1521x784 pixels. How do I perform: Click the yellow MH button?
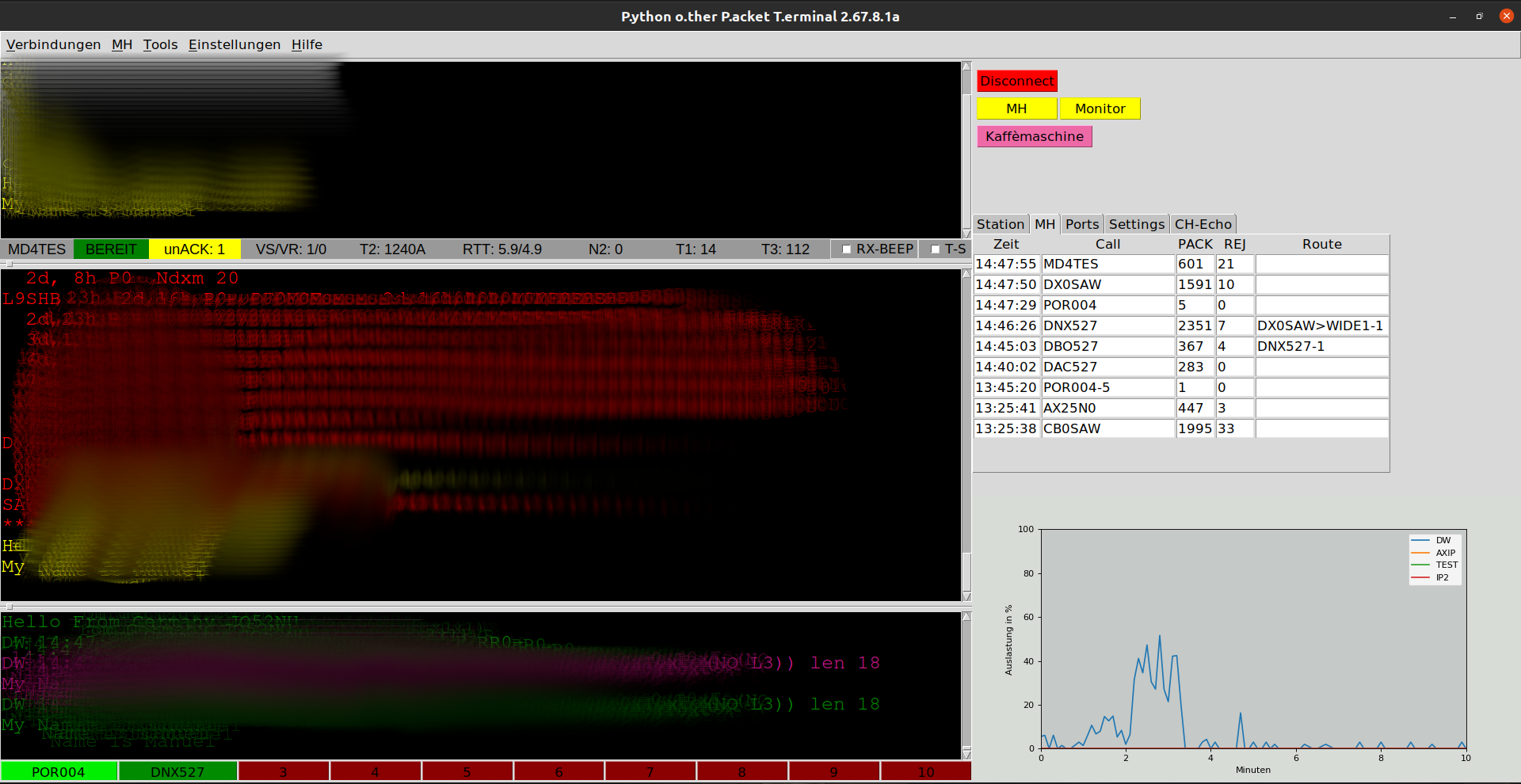coord(1016,108)
